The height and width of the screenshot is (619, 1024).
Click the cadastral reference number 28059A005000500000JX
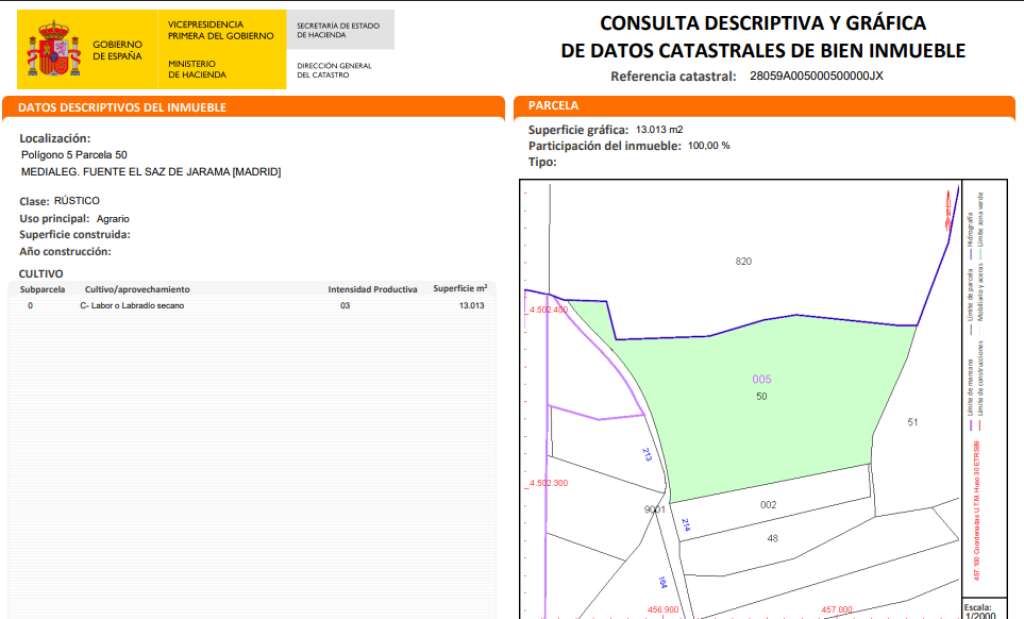click(816, 76)
